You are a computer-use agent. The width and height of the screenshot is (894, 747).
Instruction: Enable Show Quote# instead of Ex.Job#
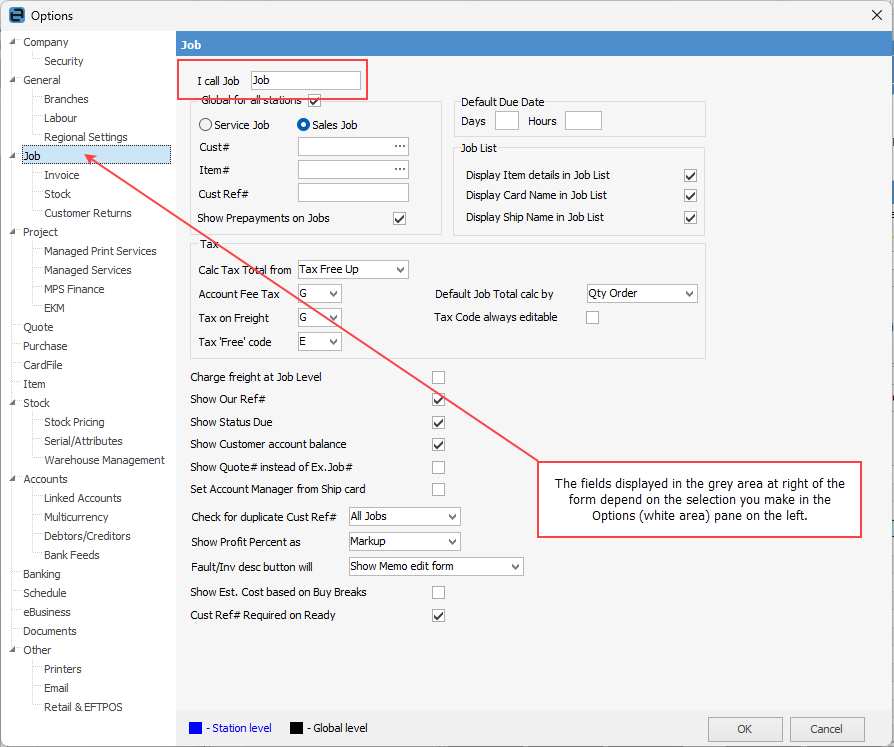tap(438, 468)
